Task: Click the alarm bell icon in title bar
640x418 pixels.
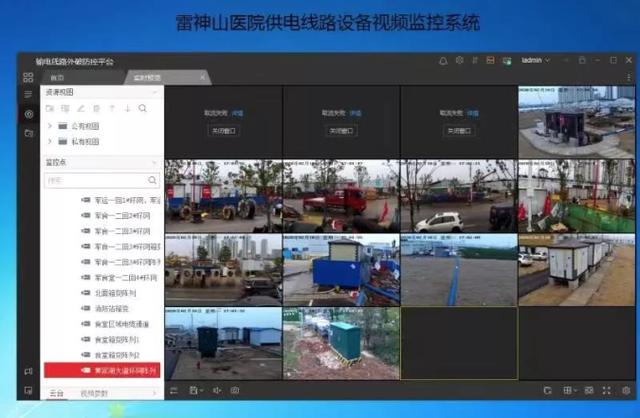Action: [x=443, y=61]
